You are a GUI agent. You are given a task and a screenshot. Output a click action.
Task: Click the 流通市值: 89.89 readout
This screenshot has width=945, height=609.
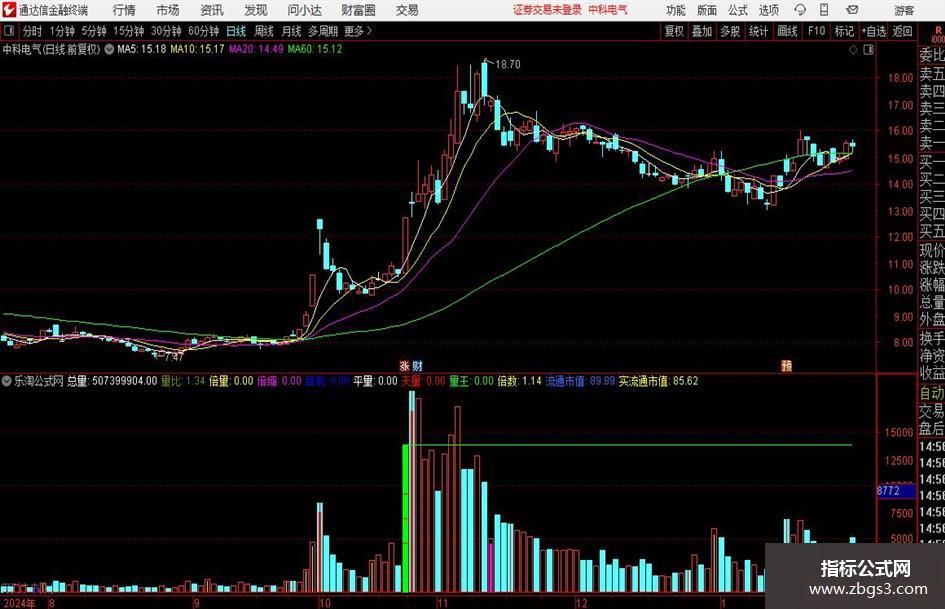[x=580, y=381]
